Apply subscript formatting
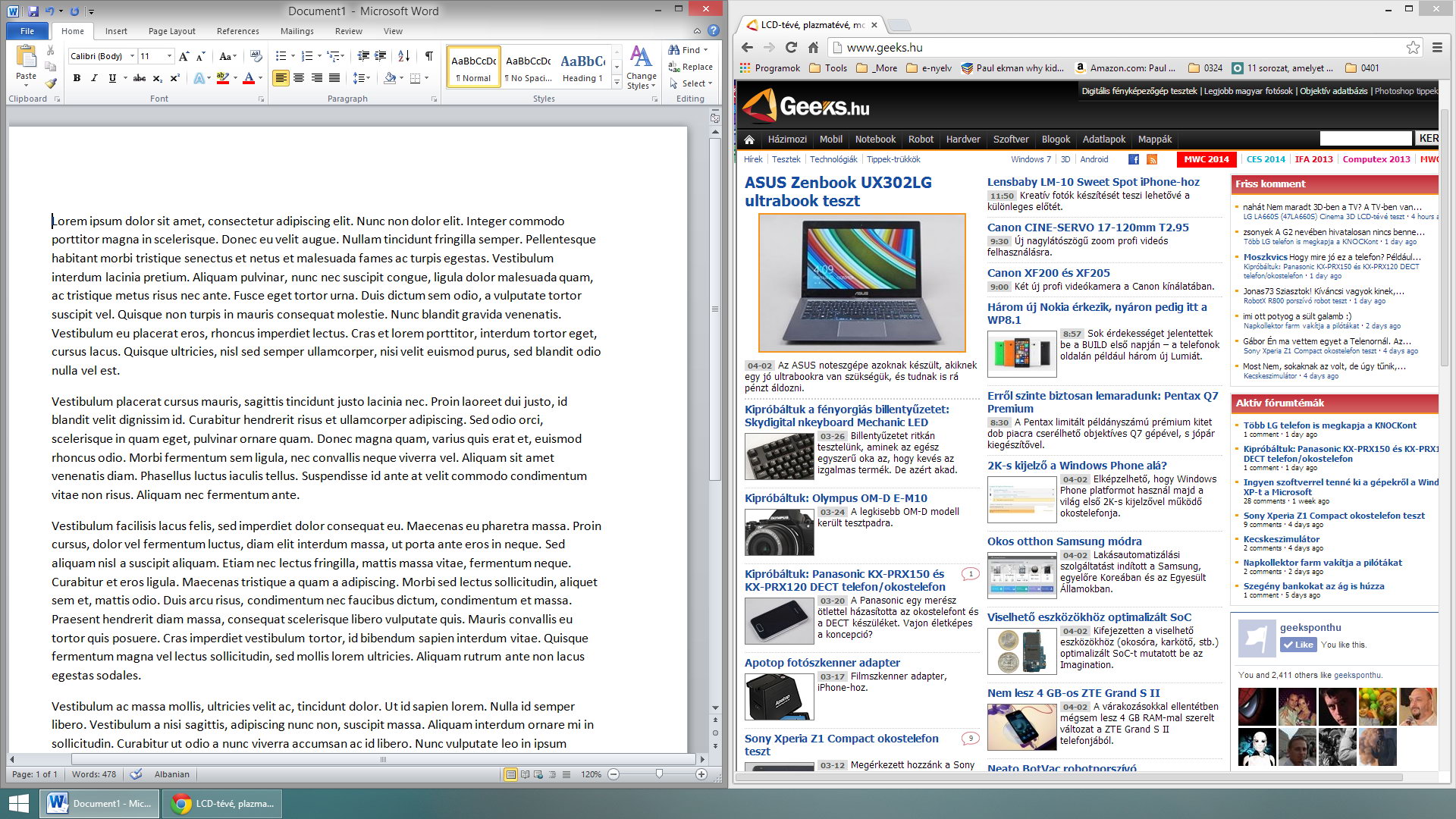The width and height of the screenshot is (1456, 819). coord(157,78)
